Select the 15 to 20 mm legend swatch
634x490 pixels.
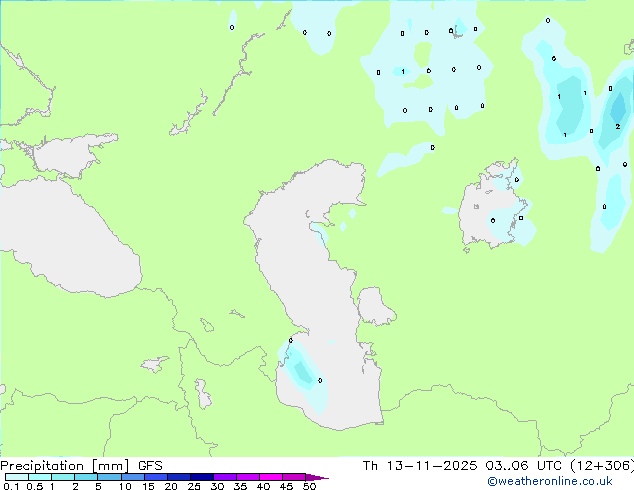(x=156, y=477)
